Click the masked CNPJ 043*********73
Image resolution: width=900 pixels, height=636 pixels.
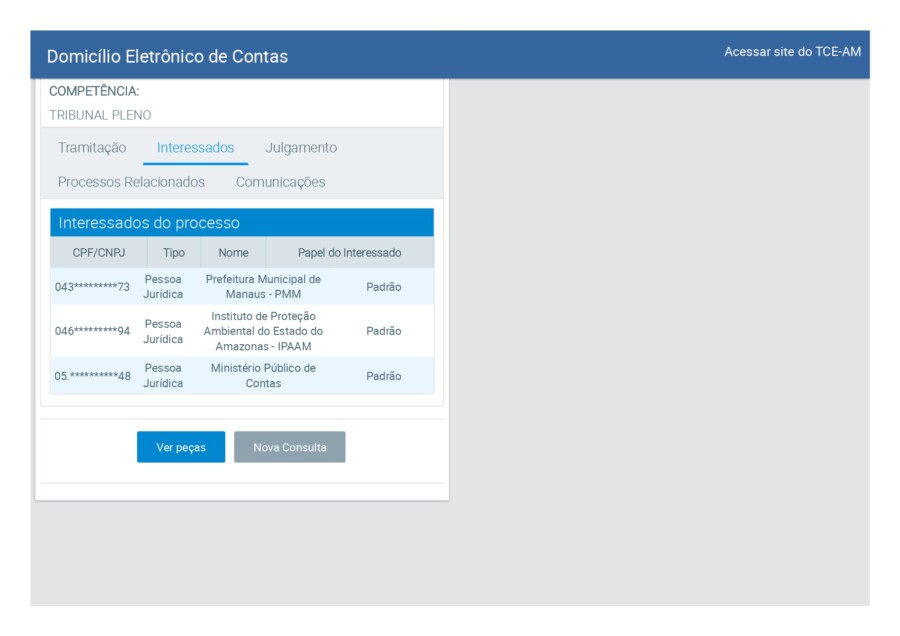click(x=92, y=287)
